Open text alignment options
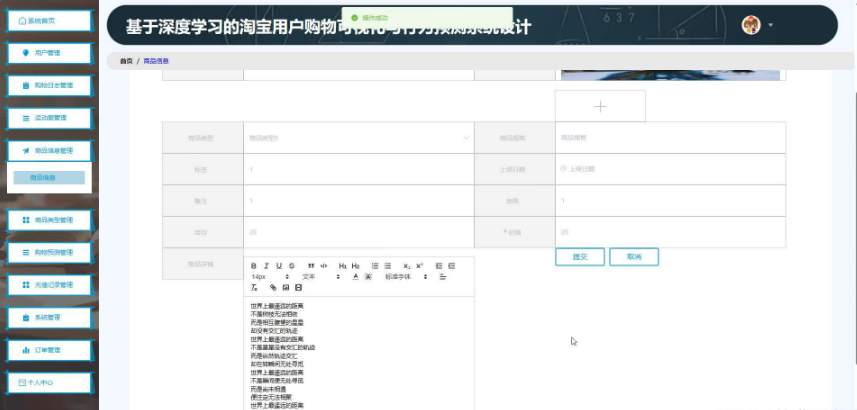The height and width of the screenshot is (410, 857). [x=443, y=277]
